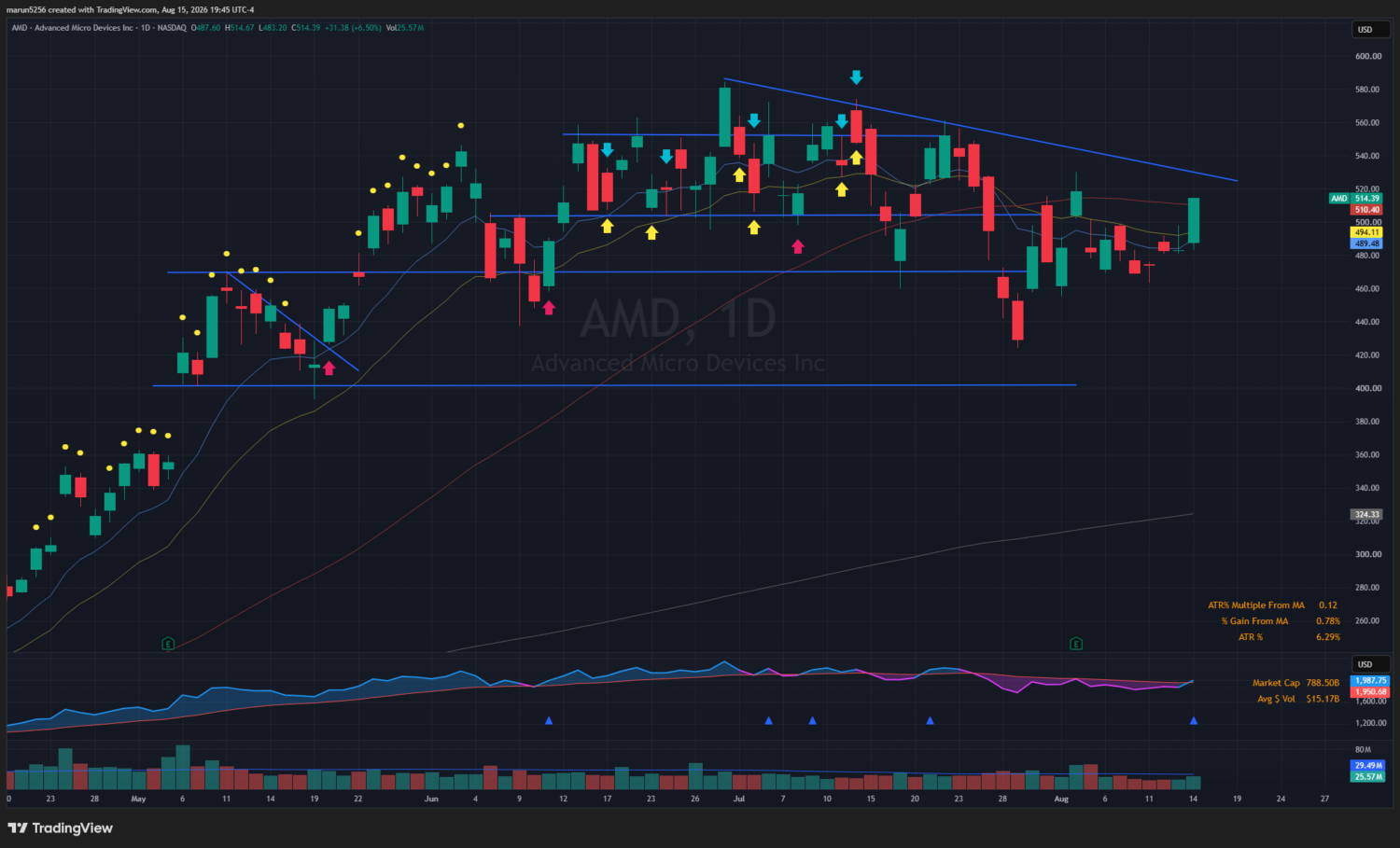Click the pink up arrow below the May 20 low
Image resolution: width=1400 pixels, height=848 pixels.
tap(329, 368)
